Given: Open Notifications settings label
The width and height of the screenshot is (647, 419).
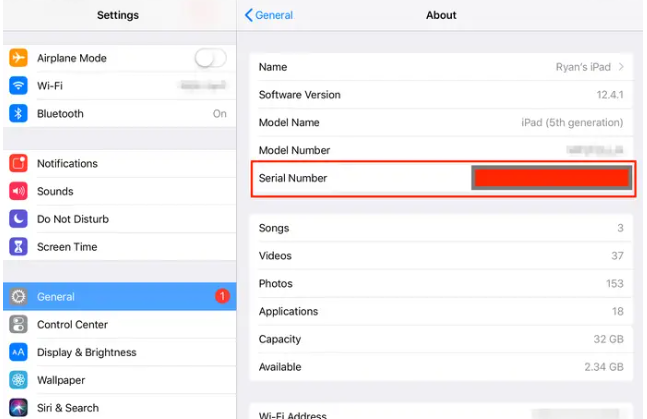Looking at the screenshot, I should tap(67, 163).
